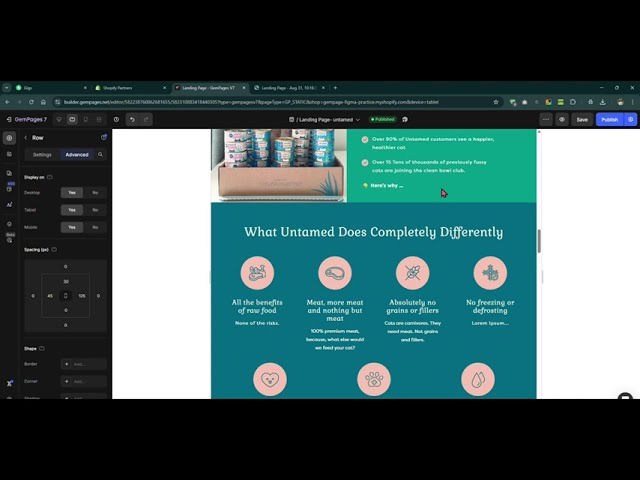Set Mobile display to No
The image size is (640, 480).
coord(95,227)
